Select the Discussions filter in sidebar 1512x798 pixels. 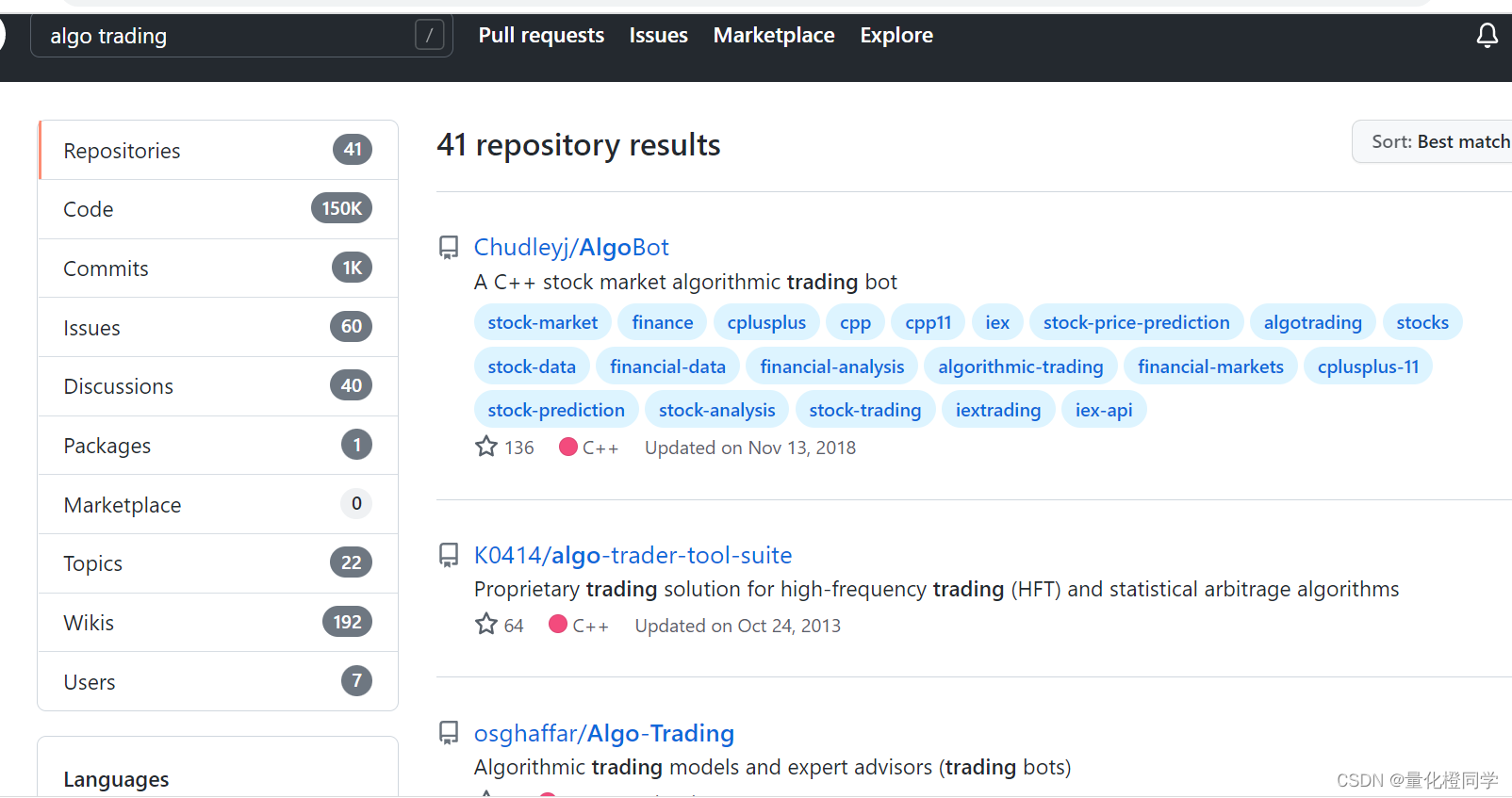(x=218, y=386)
